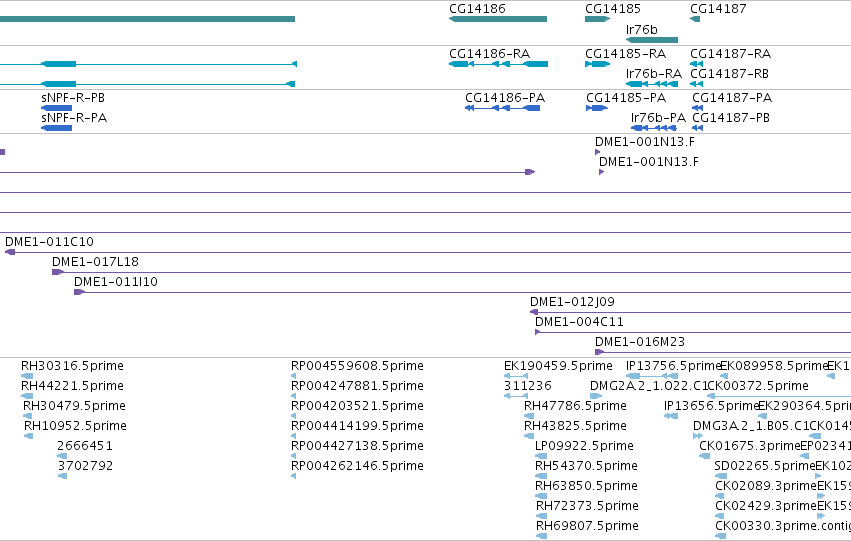Select EST CK02089.3prime
This screenshot has width=851, height=541.
(766, 486)
